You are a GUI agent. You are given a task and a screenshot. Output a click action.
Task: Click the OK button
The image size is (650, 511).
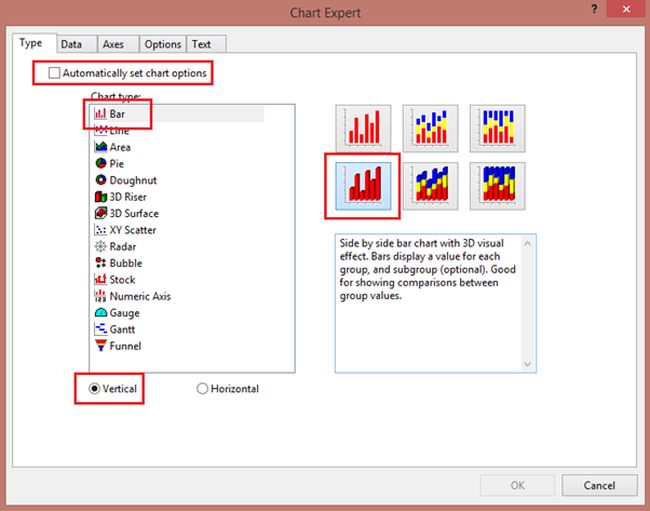pyautogui.click(x=517, y=485)
